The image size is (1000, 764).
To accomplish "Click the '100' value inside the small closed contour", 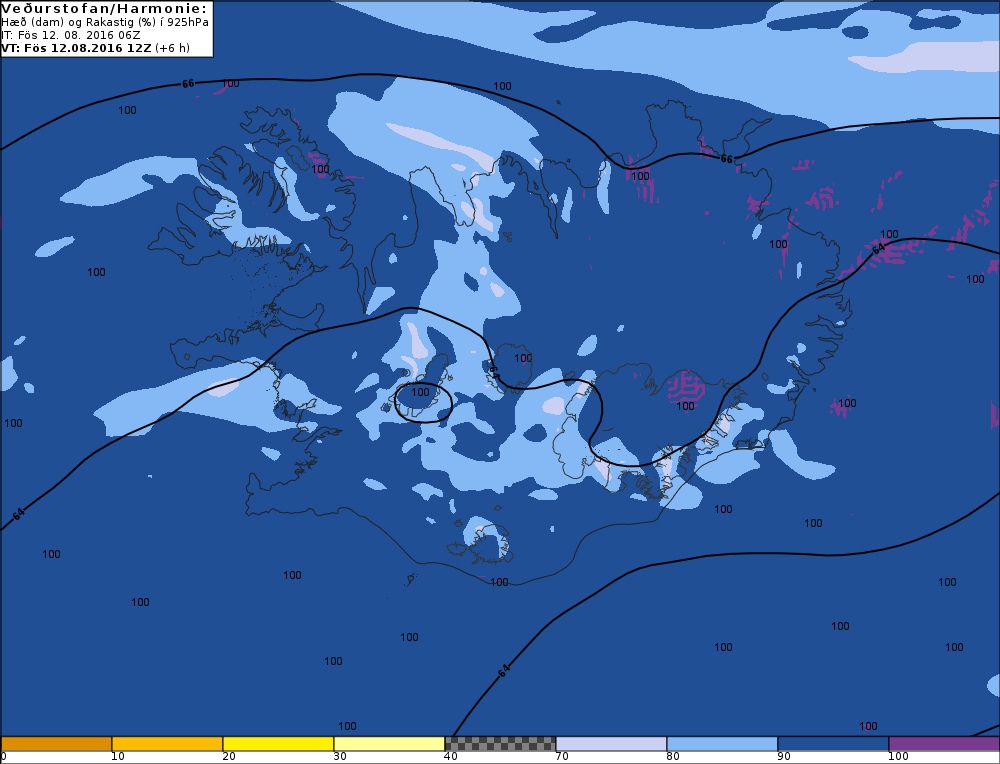I will pyautogui.click(x=420, y=392).
